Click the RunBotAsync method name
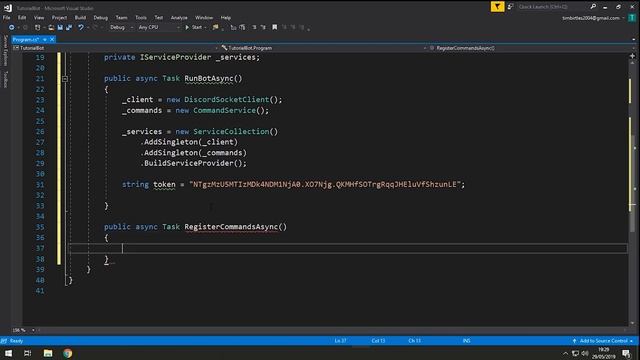The height and width of the screenshot is (360, 640). pyautogui.click(x=209, y=78)
